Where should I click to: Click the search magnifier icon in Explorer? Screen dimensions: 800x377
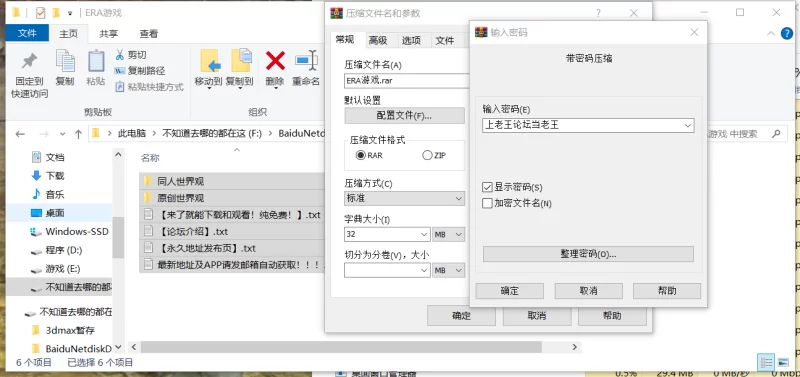point(776,134)
